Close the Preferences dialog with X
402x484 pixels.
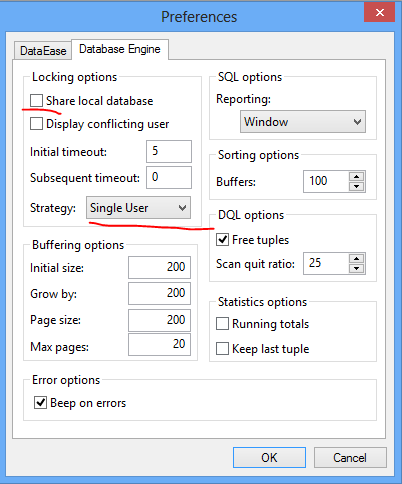(x=379, y=13)
